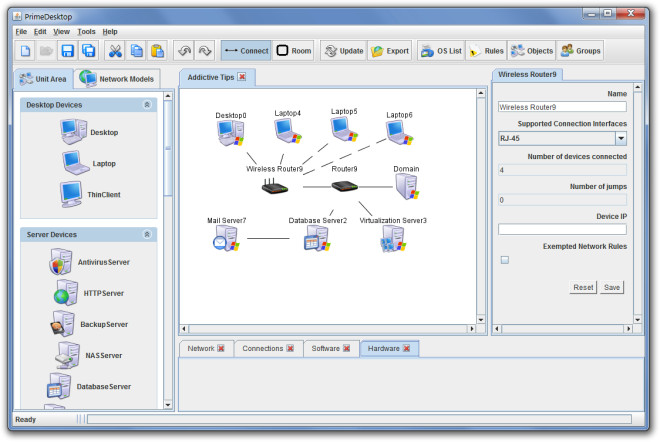The width and height of the screenshot is (660, 442).
Task: Click the Paste clipboard icon
Action: pos(157,51)
